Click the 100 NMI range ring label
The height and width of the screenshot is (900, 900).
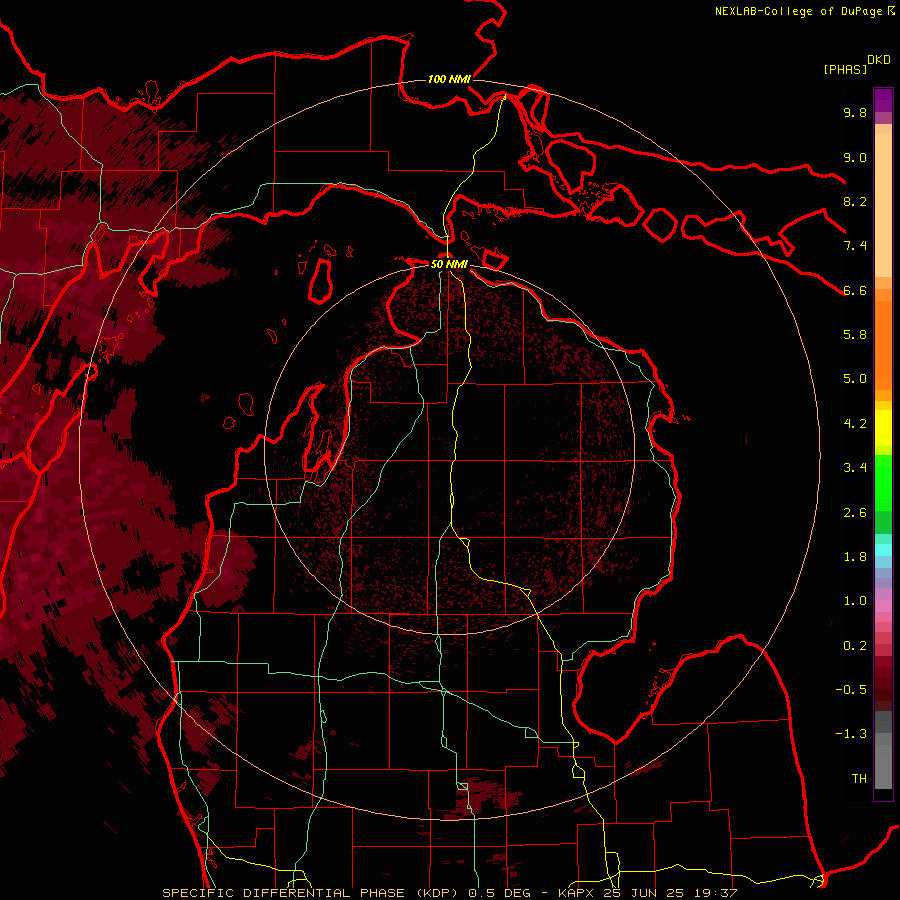click(449, 79)
